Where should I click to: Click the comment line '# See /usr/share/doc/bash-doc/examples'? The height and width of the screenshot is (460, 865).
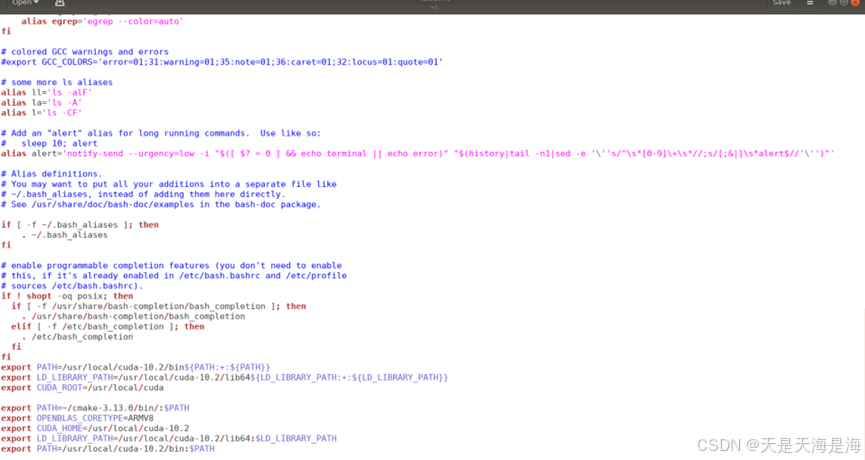pyautogui.click(x=161, y=204)
